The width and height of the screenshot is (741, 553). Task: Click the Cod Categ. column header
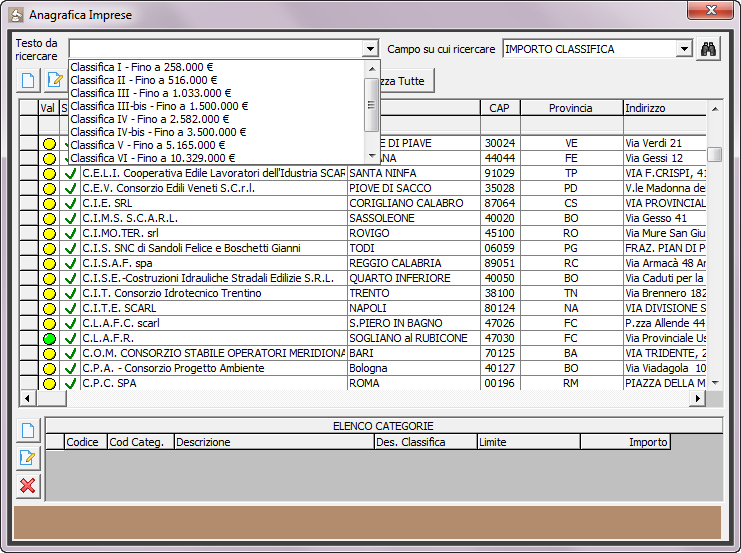pyautogui.click(x=141, y=442)
